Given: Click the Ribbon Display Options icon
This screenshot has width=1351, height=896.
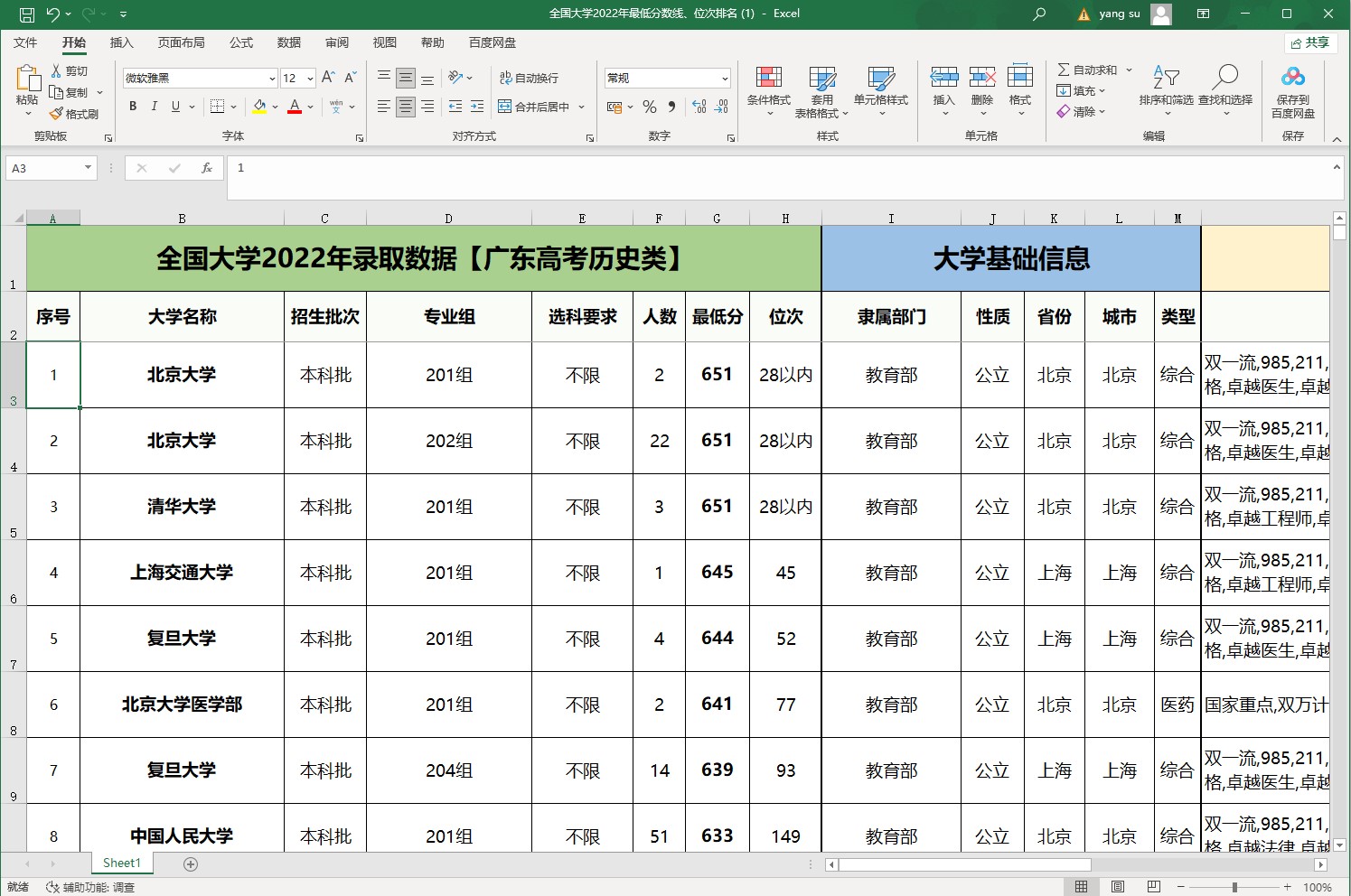Looking at the screenshot, I should click(x=1203, y=14).
